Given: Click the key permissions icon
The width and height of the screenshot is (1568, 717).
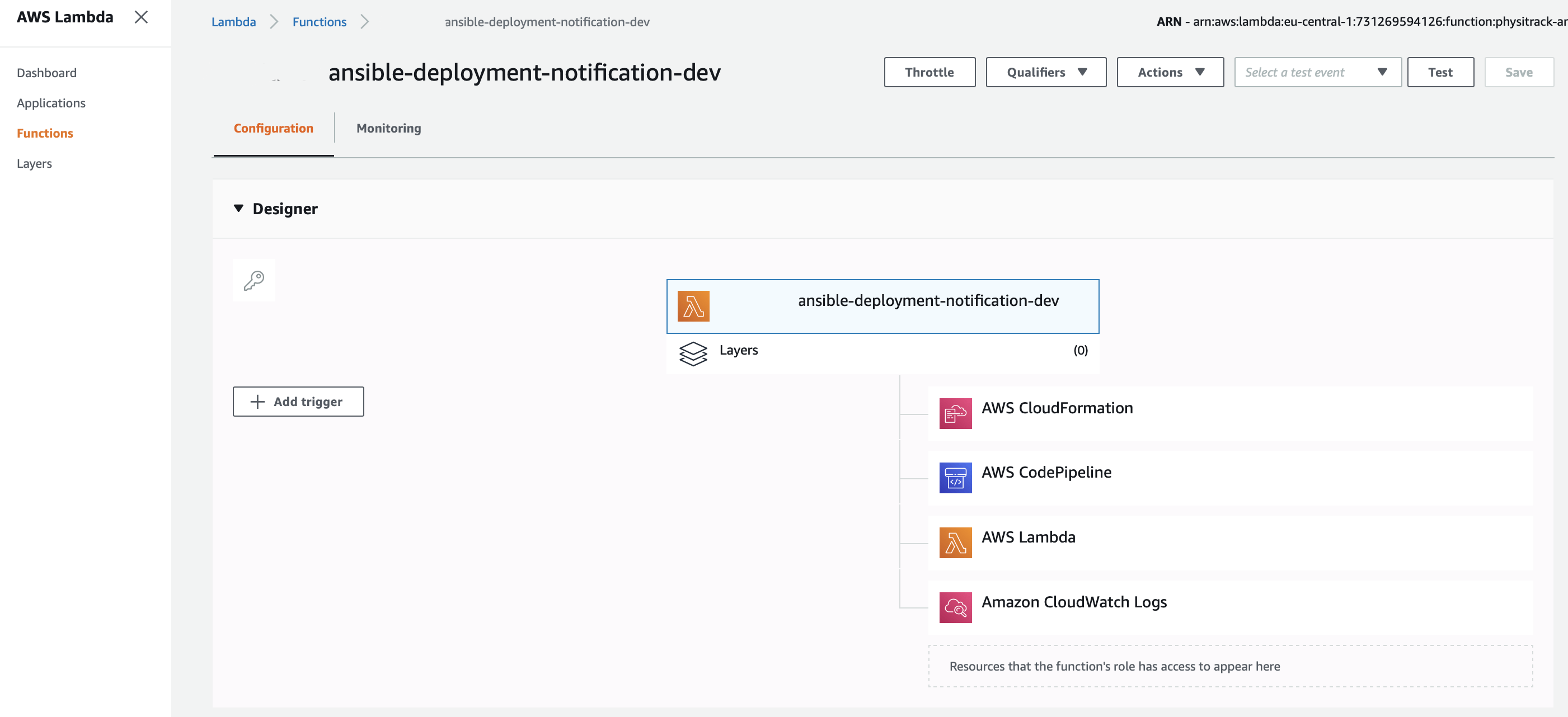Looking at the screenshot, I should [254, 280].
